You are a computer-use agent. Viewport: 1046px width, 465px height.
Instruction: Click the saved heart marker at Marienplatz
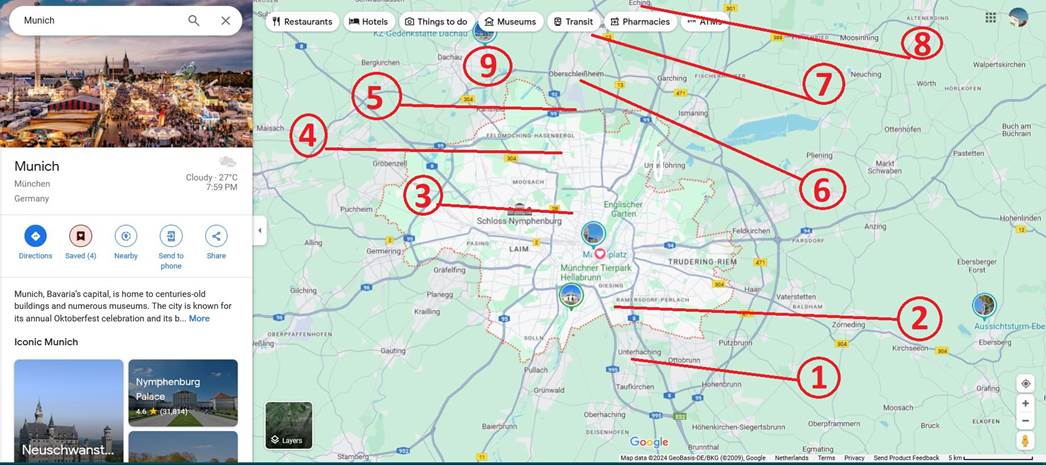[600, 254]
